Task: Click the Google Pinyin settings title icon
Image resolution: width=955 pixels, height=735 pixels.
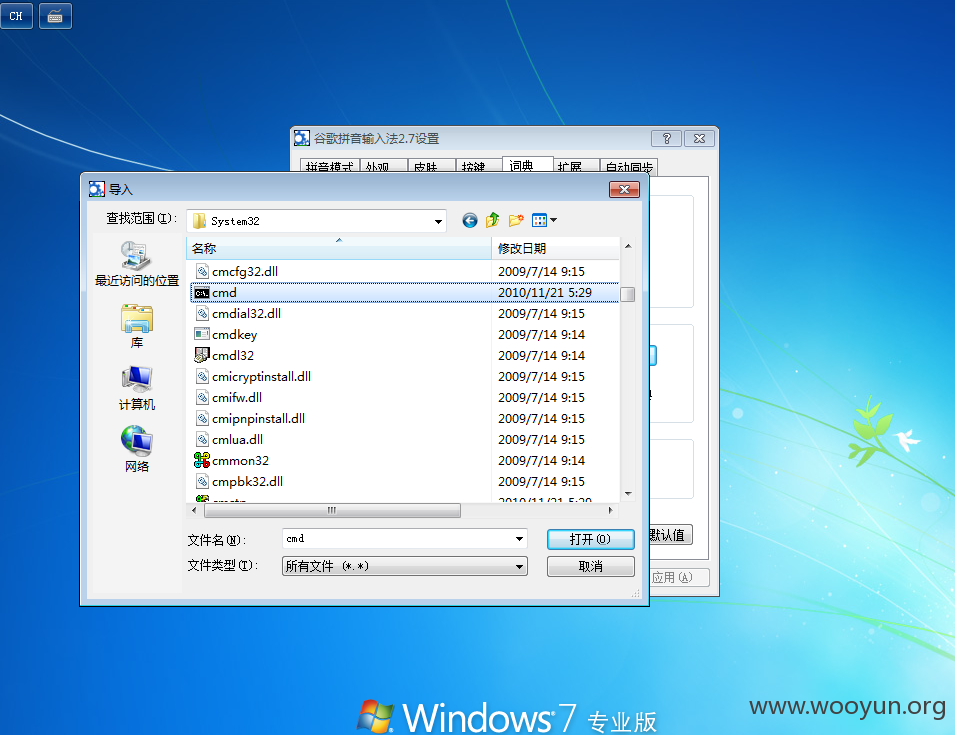Action: coord(301,138)
